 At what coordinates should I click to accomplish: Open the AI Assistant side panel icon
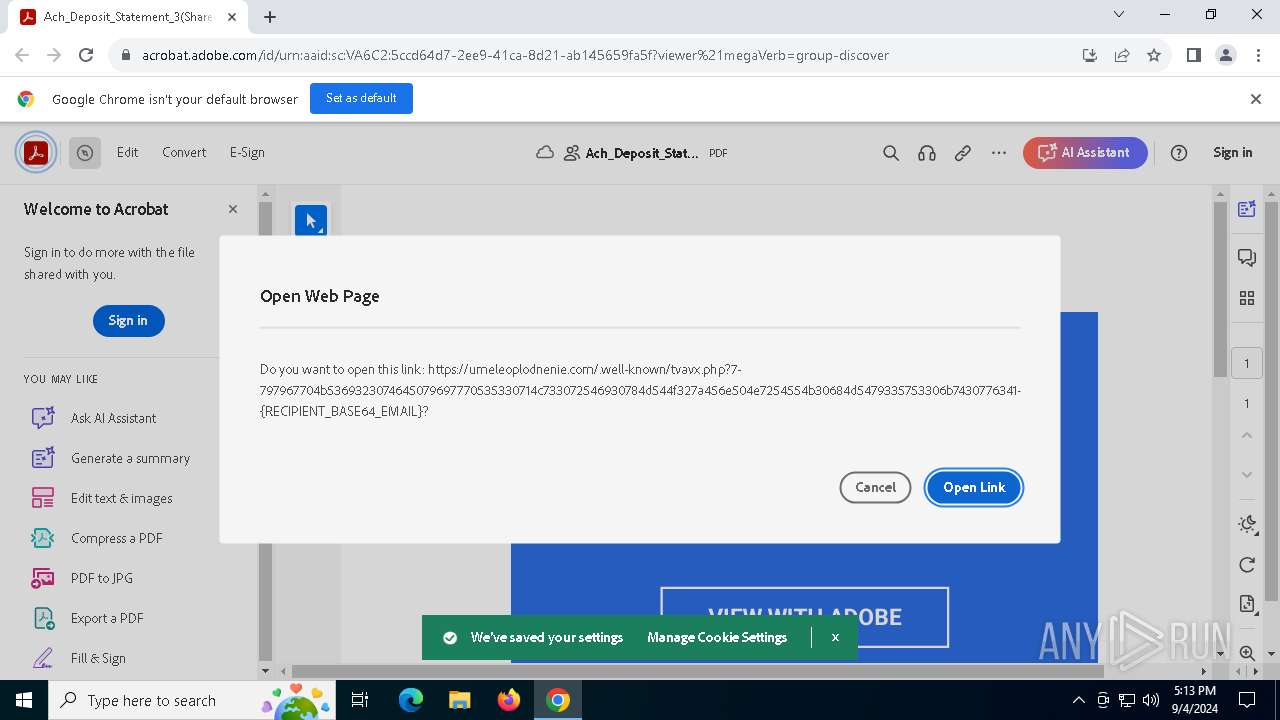coord(1247,209)
